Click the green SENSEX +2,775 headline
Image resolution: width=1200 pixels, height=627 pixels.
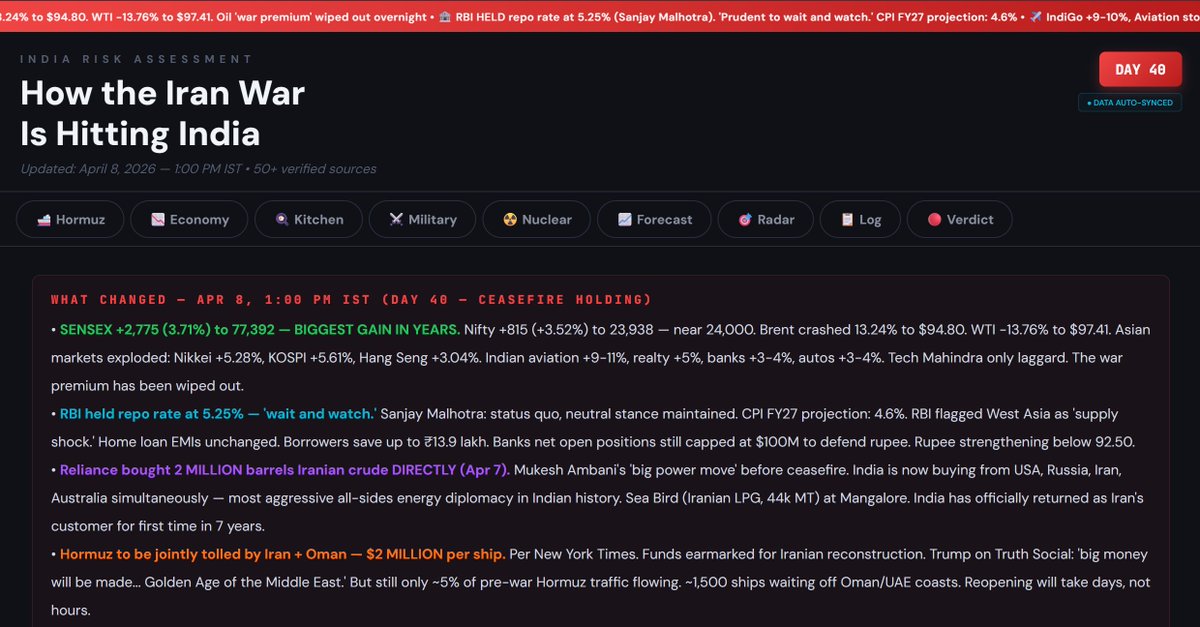coord(260,329)
